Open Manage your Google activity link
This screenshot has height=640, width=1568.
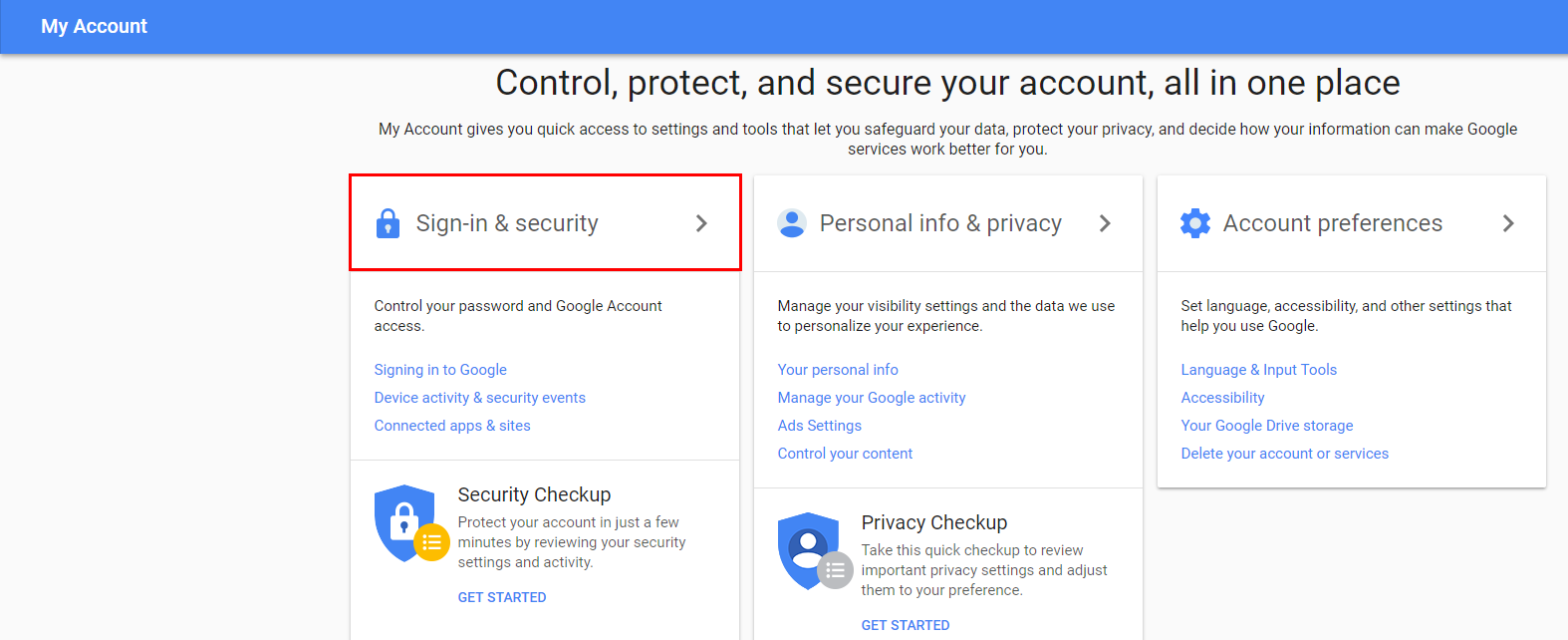click(x=872, y=398)
